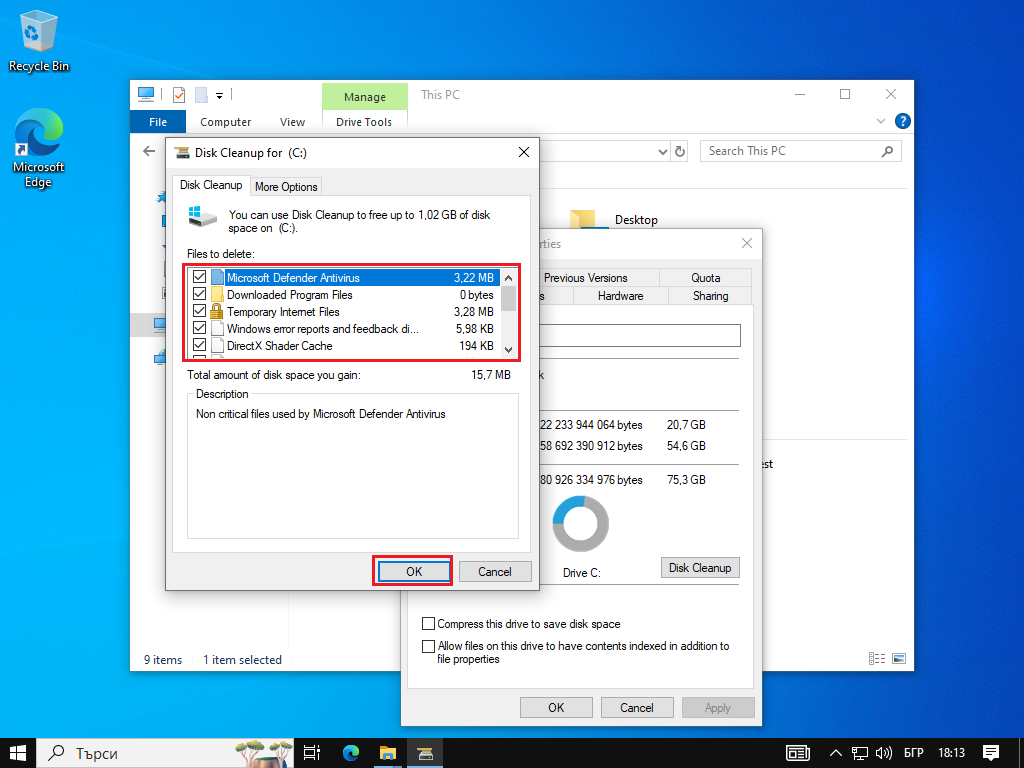
Task: Uncheck Downloaded Program Files checkbox
Action: [199, 294]
